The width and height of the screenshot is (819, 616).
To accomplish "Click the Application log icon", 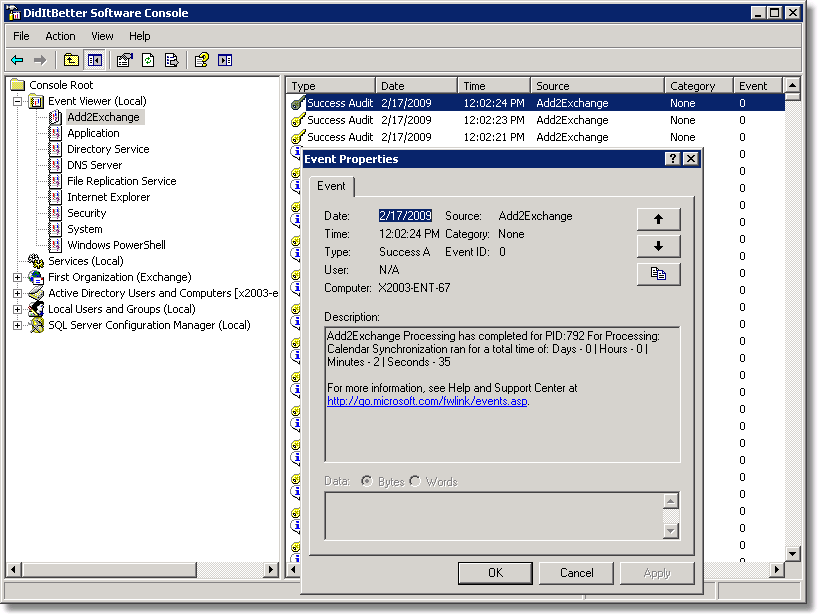I will click(x=55, y=133).
